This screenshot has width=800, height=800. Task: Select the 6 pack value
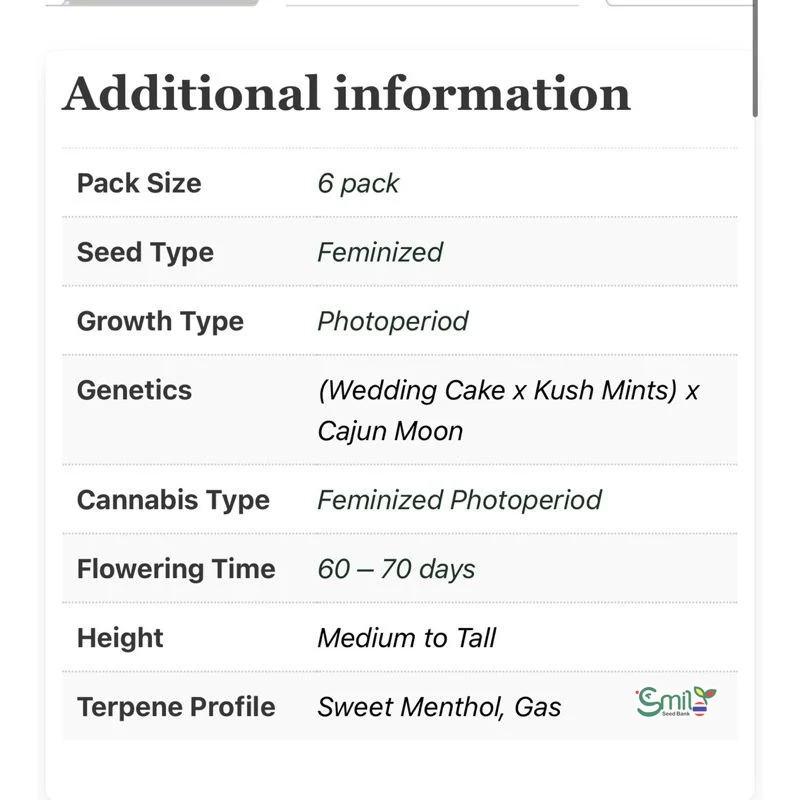pyautogui.click(x=358, y=183)
